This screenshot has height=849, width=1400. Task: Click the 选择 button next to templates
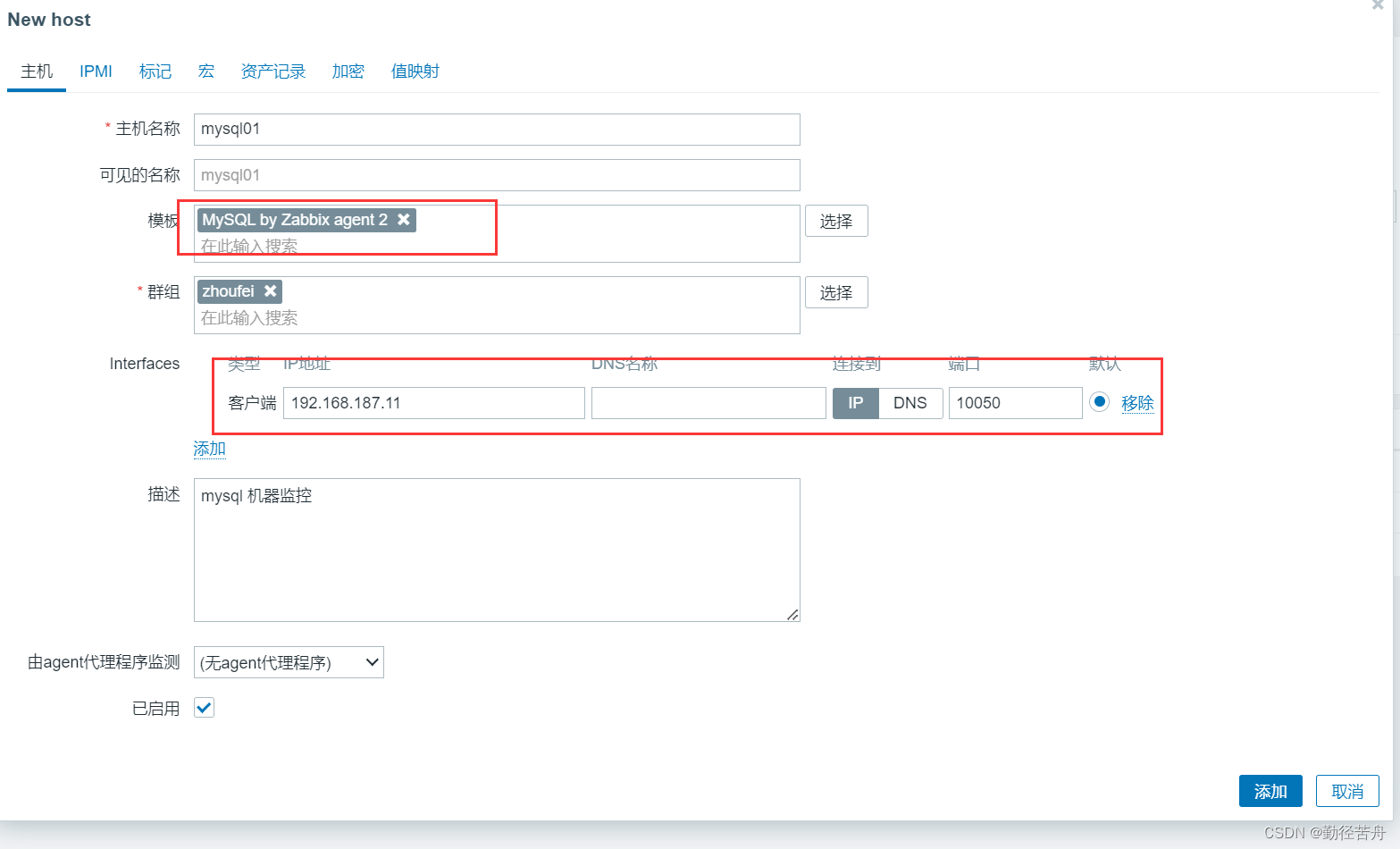[x=836, y=221]
